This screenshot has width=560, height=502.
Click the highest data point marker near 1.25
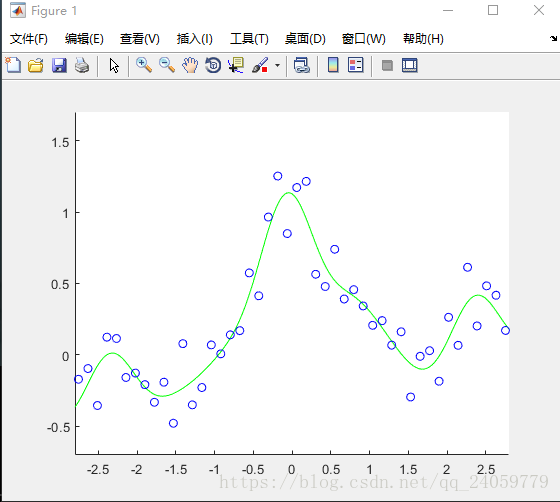coord(278,176)
